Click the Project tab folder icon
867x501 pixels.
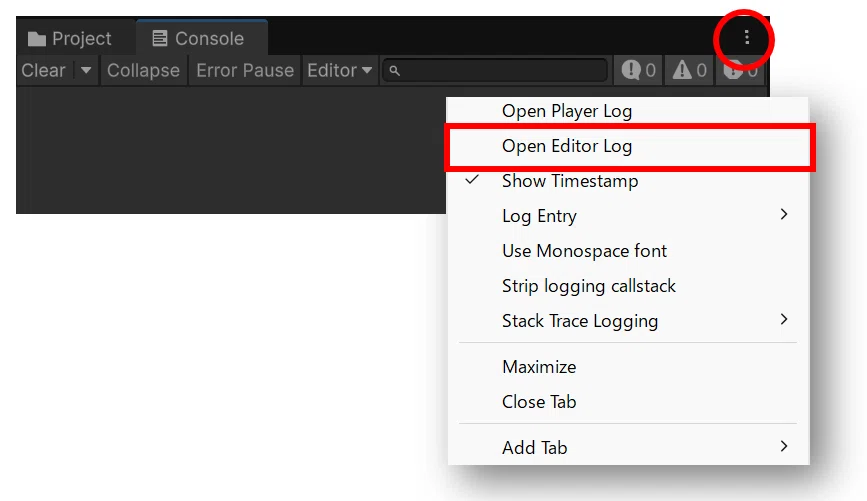point(36,39)
